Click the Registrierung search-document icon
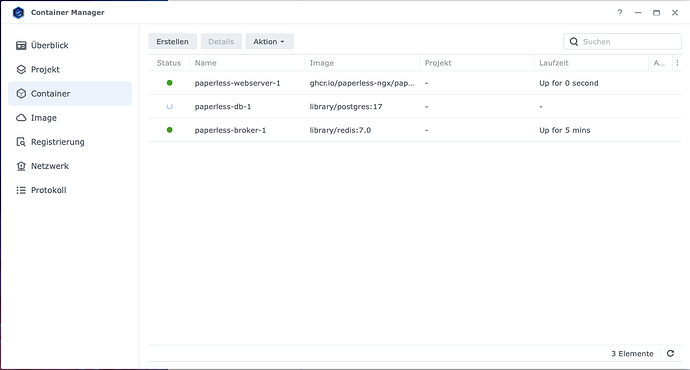The image size is (690, 370). [x=21, y=142]
